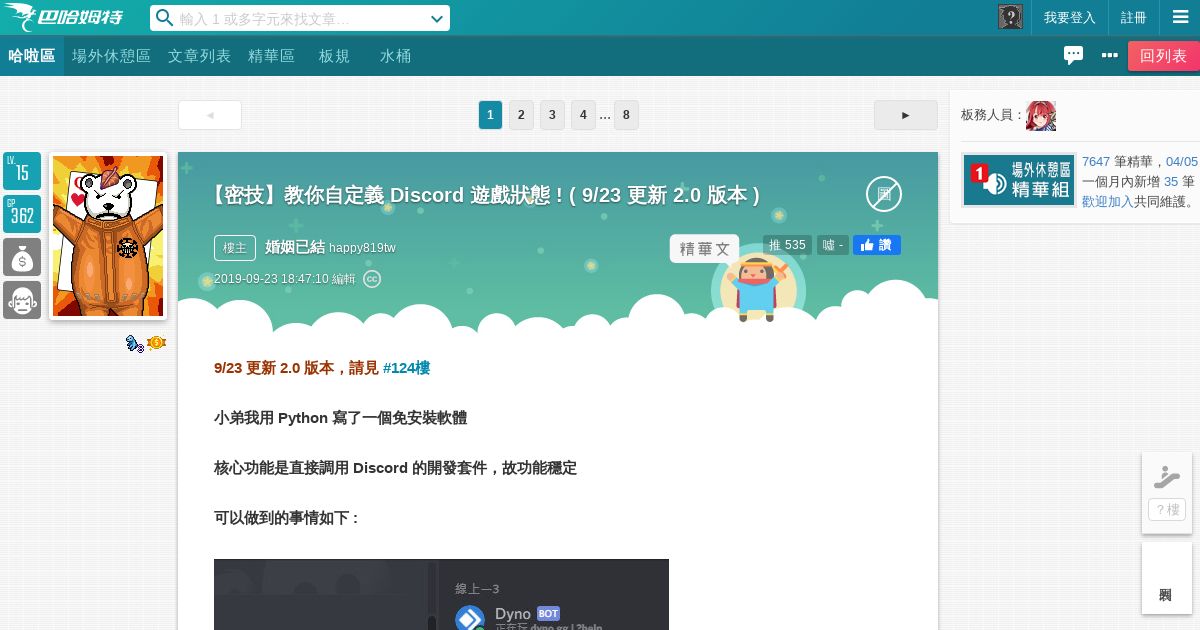This screenshot has height=630, width=1200.
Task: Select current page 1 button
Action: click(x=490, y=115)
